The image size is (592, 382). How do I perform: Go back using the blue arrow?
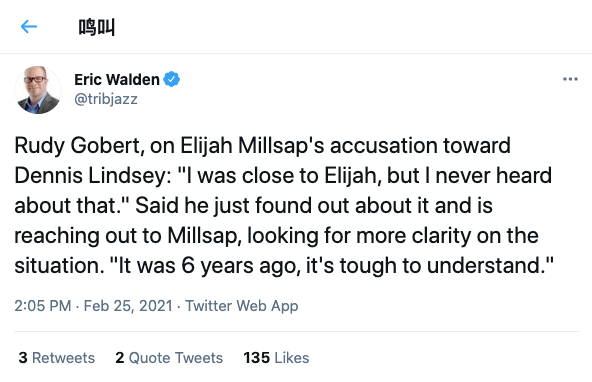29,27
